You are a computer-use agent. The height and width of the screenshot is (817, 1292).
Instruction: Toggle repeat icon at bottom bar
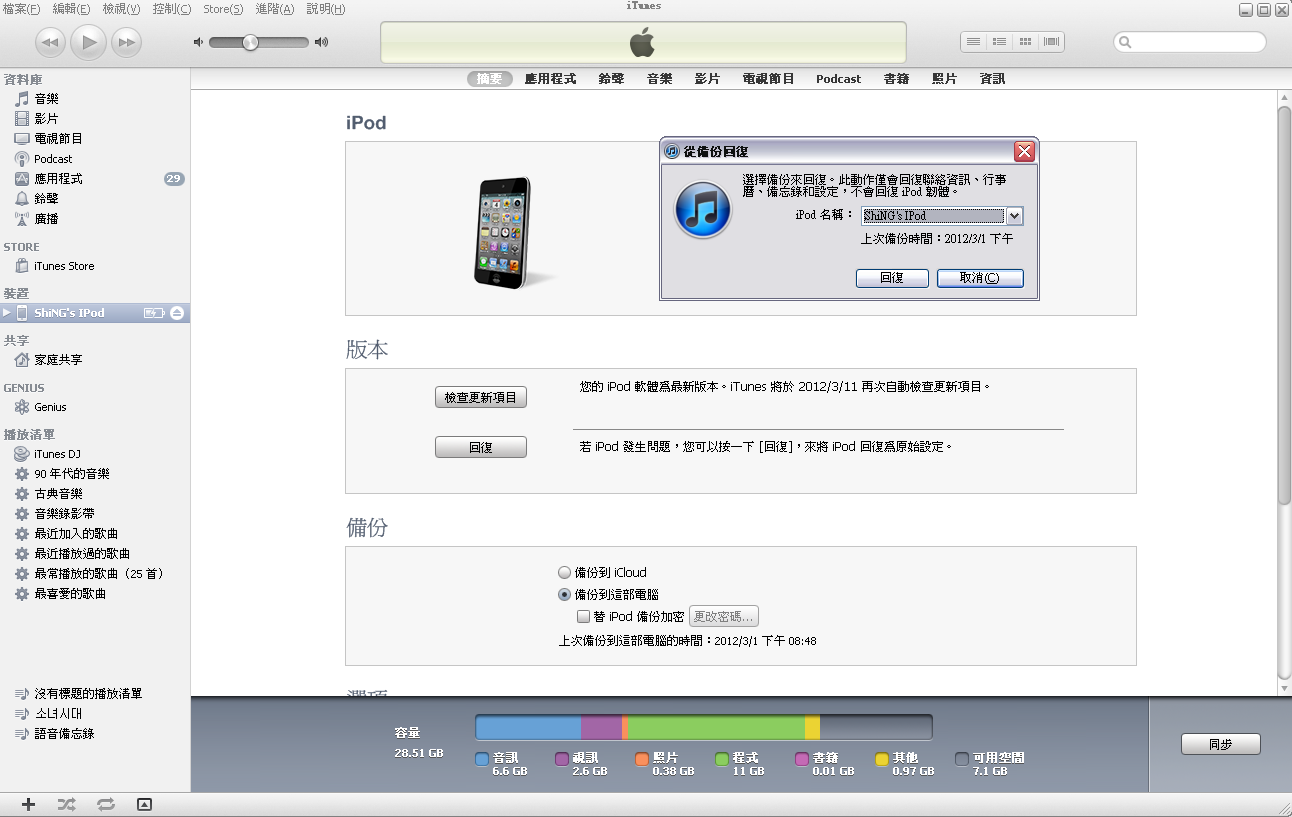pyautogui.click(x=105, y=804)
